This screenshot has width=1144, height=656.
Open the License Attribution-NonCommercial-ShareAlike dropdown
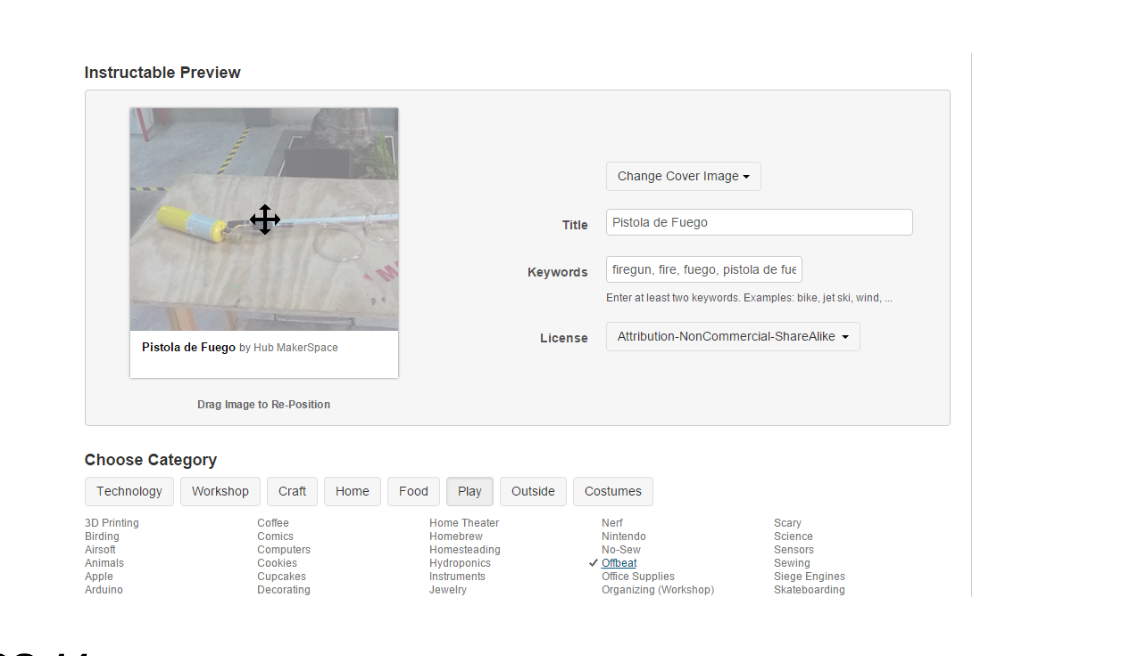pos(733,337)
